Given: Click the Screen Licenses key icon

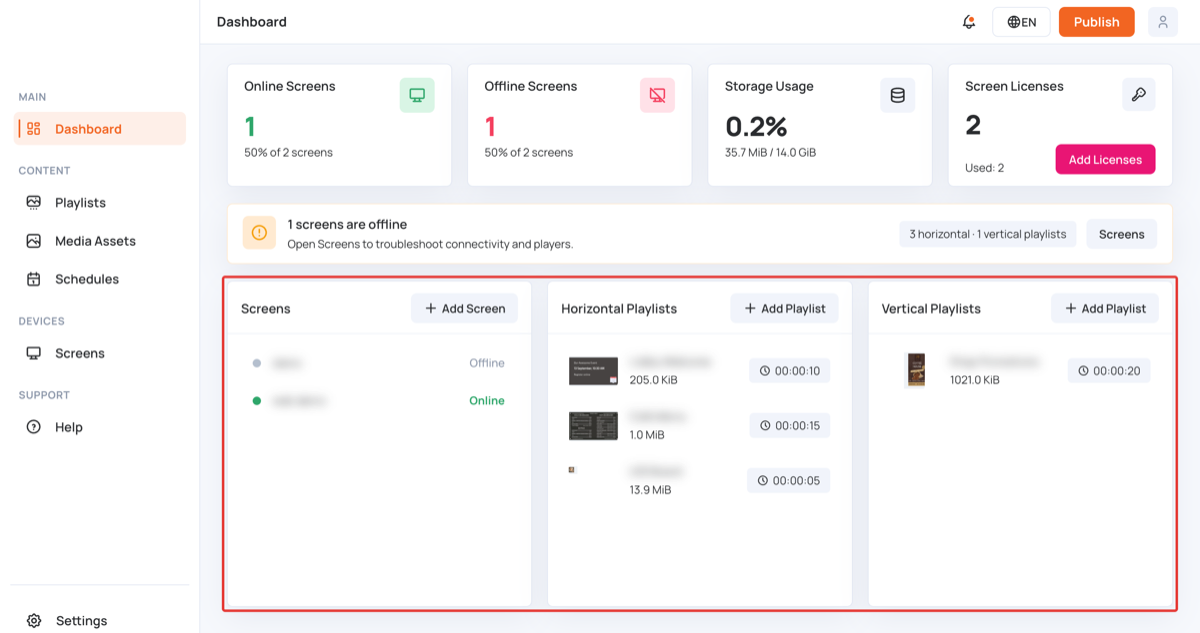Looking at the screenshot, I should [x=1138, y=95].
